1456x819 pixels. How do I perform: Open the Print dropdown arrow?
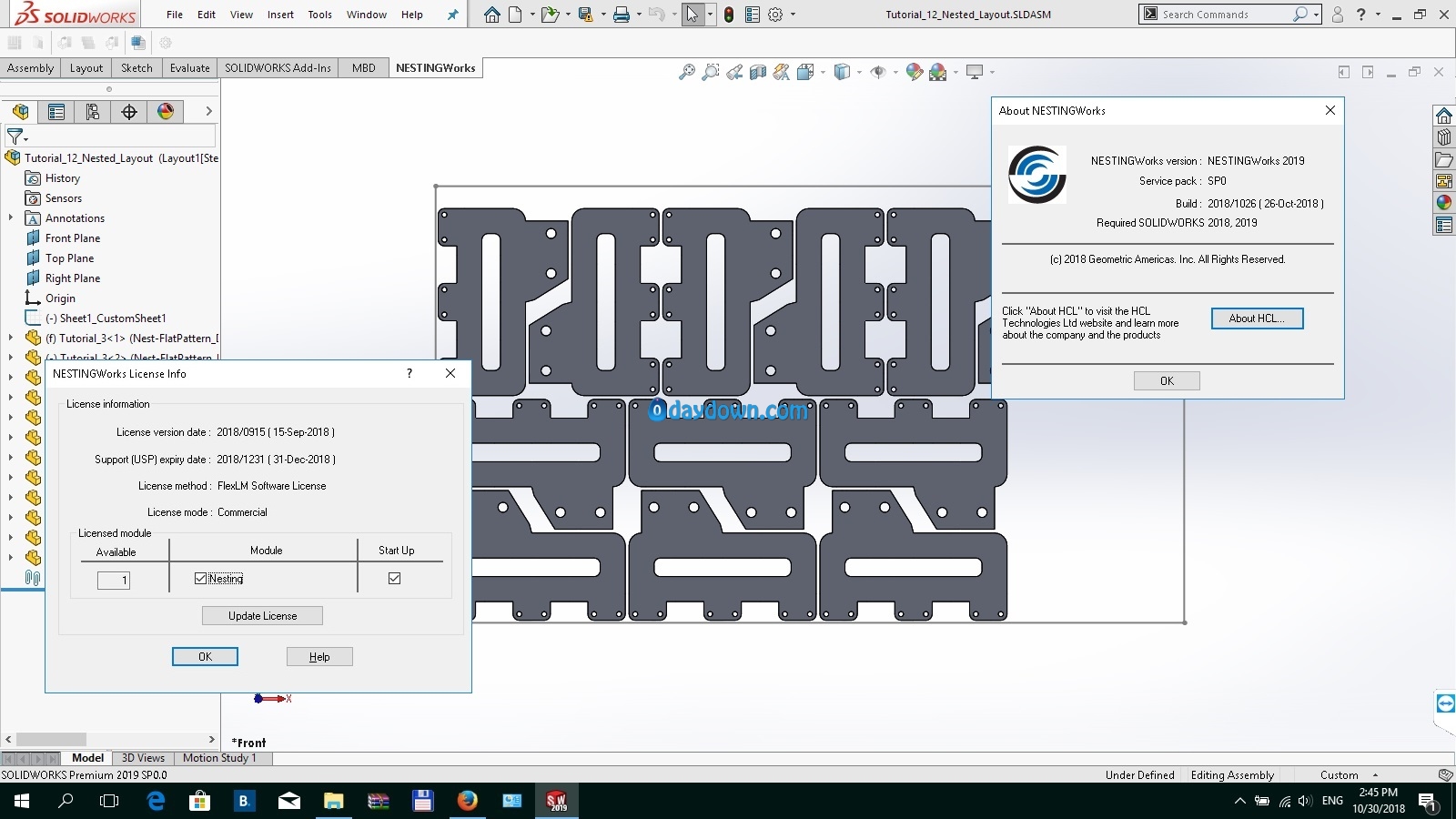coord(638,15)
